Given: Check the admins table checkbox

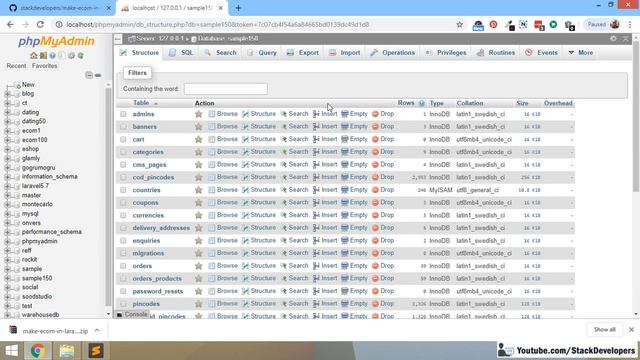Looking at the screenshot, I should tap(123, 114).
